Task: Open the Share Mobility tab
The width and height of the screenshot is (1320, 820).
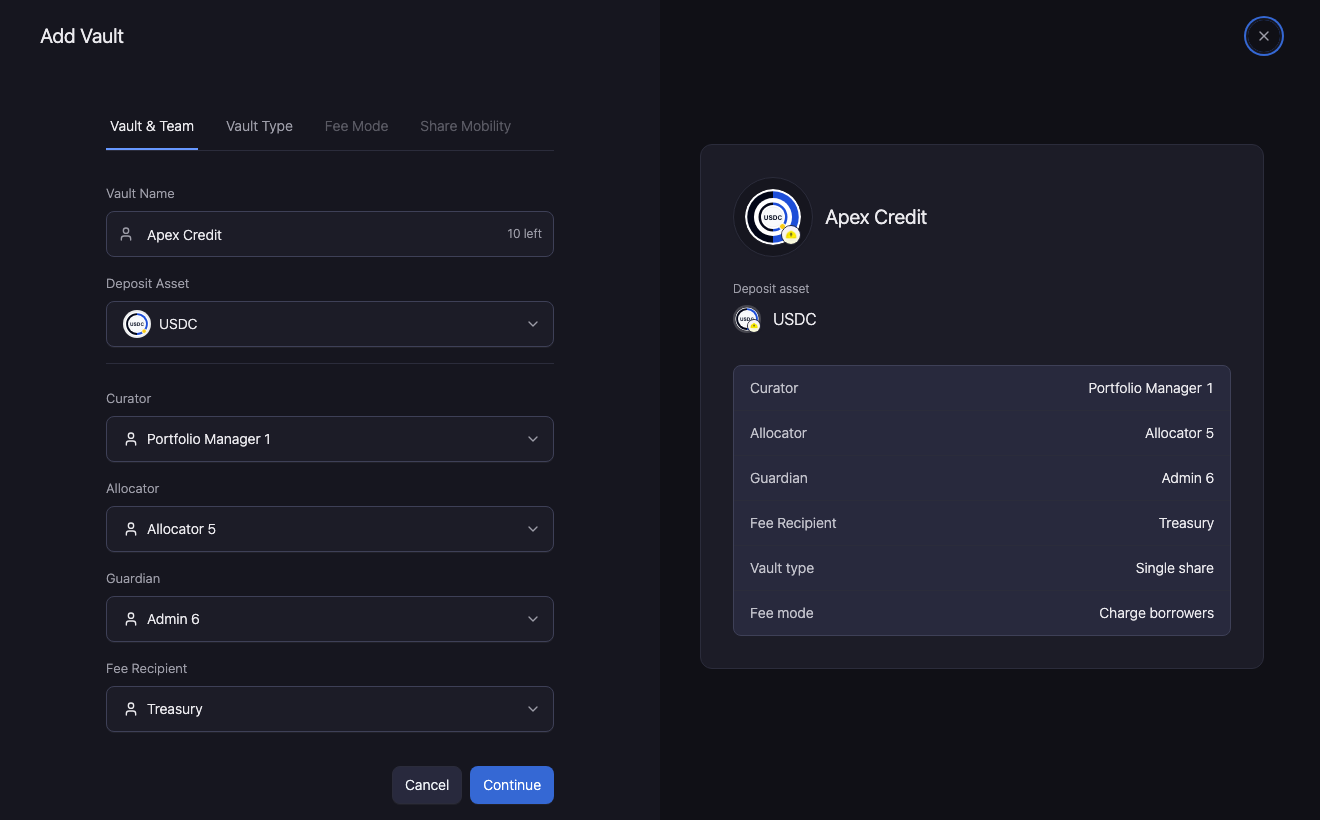Action: pyautogui.click(x=465, y=126)
